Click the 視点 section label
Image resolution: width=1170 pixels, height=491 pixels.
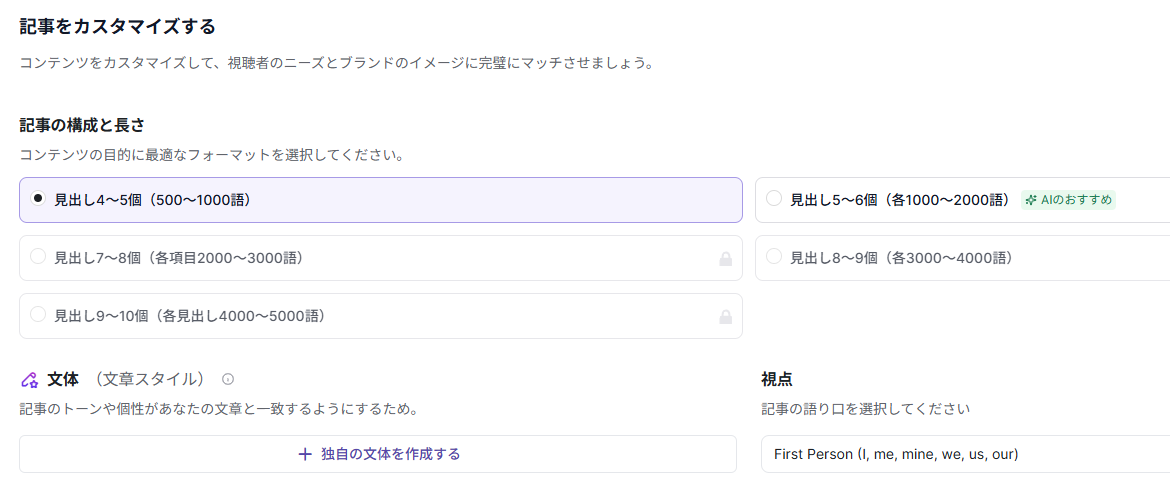(x=777, y=379)
